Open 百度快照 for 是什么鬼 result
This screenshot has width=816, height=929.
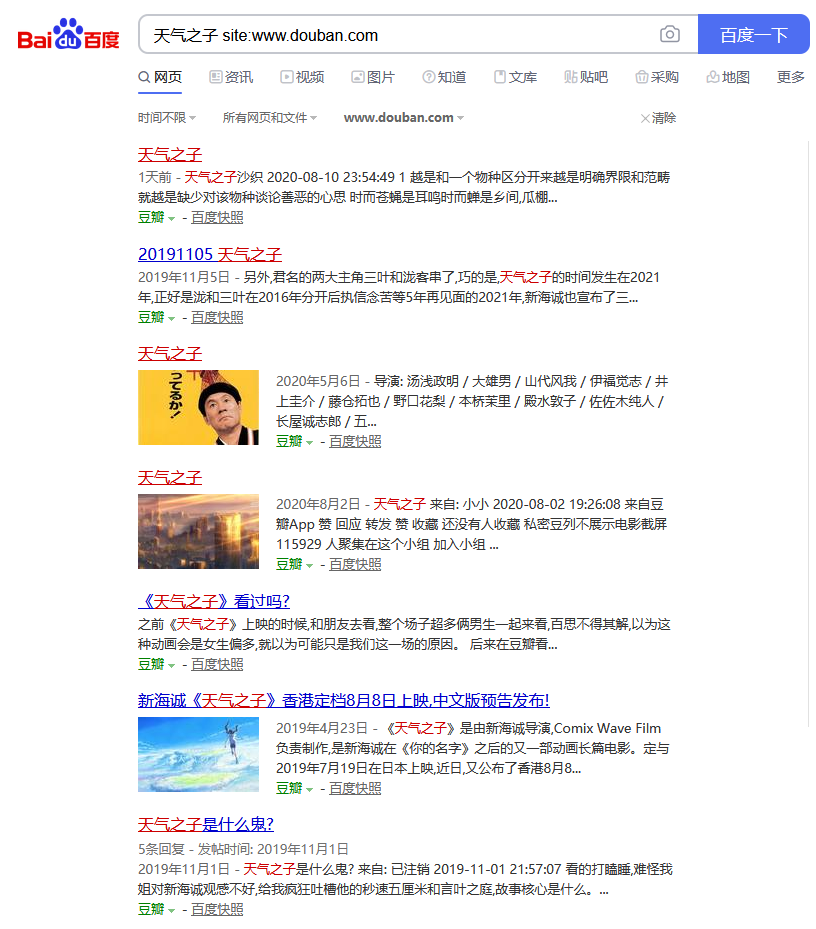click(217, 909)
